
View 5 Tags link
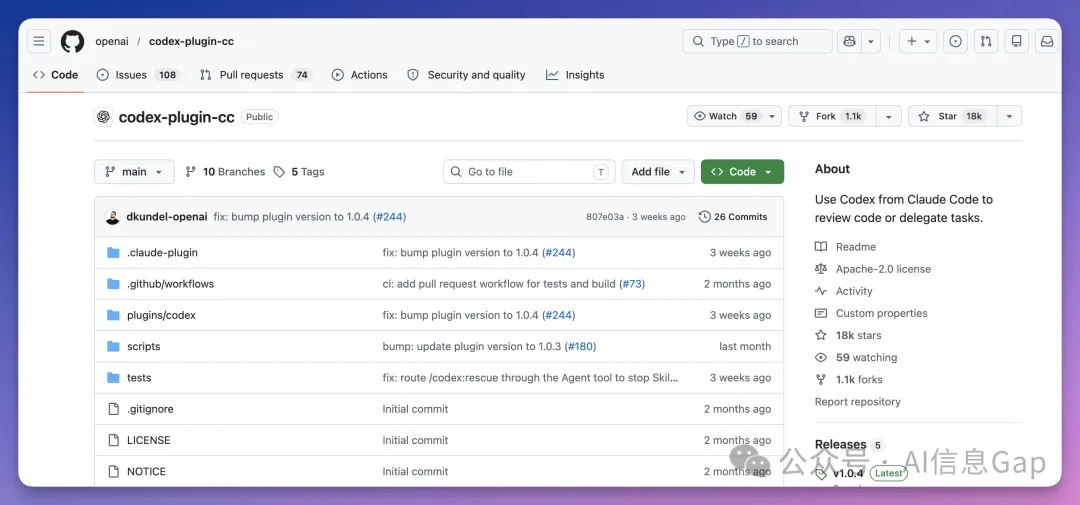[299, 172]
